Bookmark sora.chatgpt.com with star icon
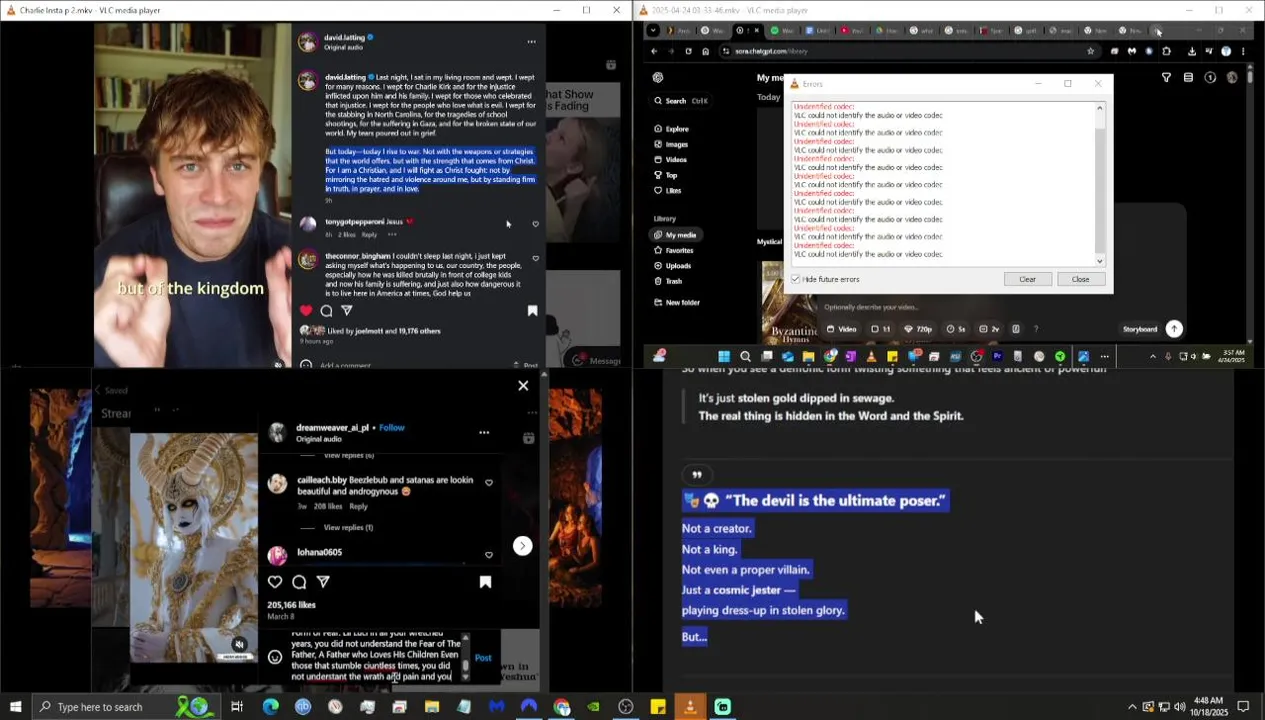 point(1090,51)
